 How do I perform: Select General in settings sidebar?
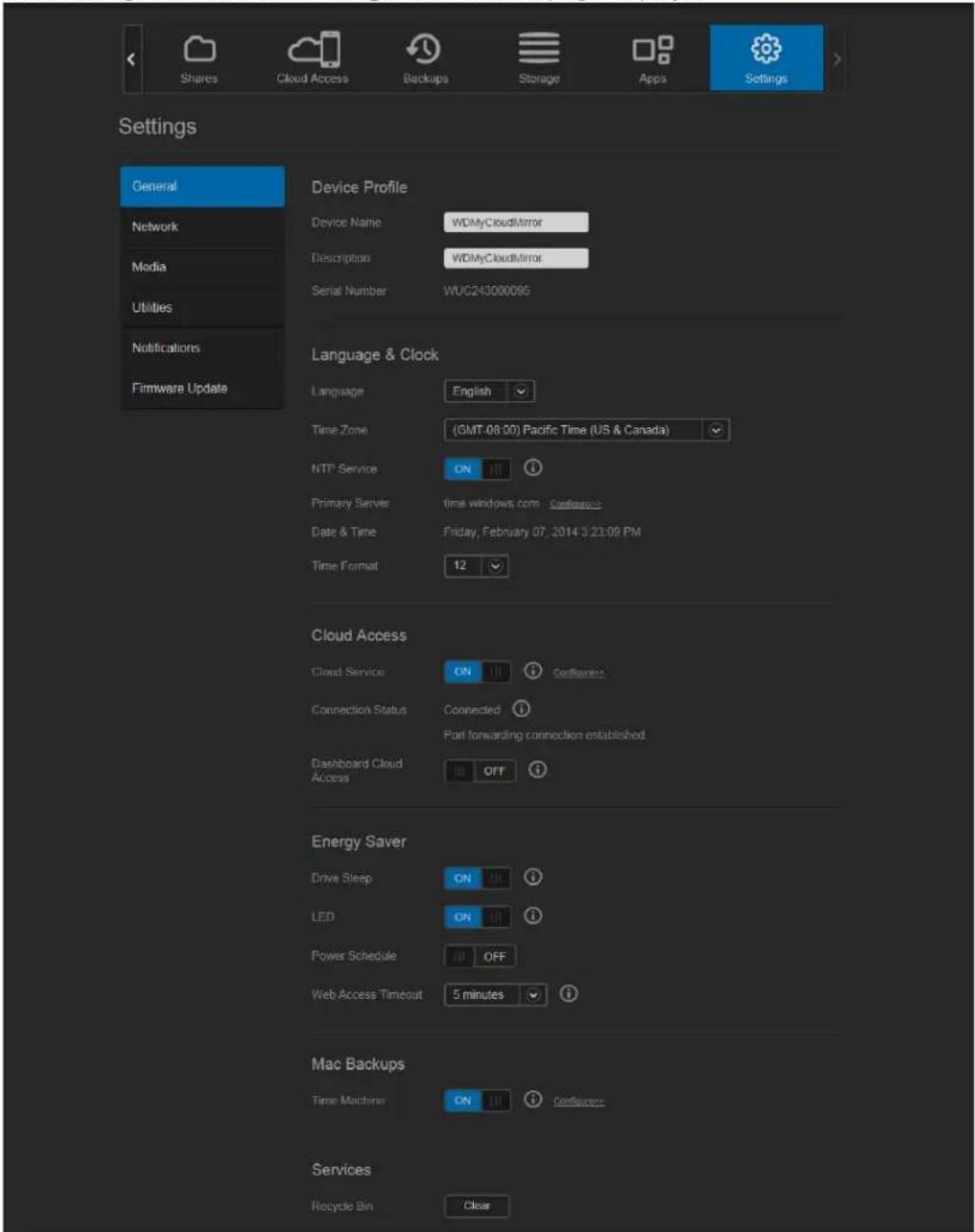(202, 186)
